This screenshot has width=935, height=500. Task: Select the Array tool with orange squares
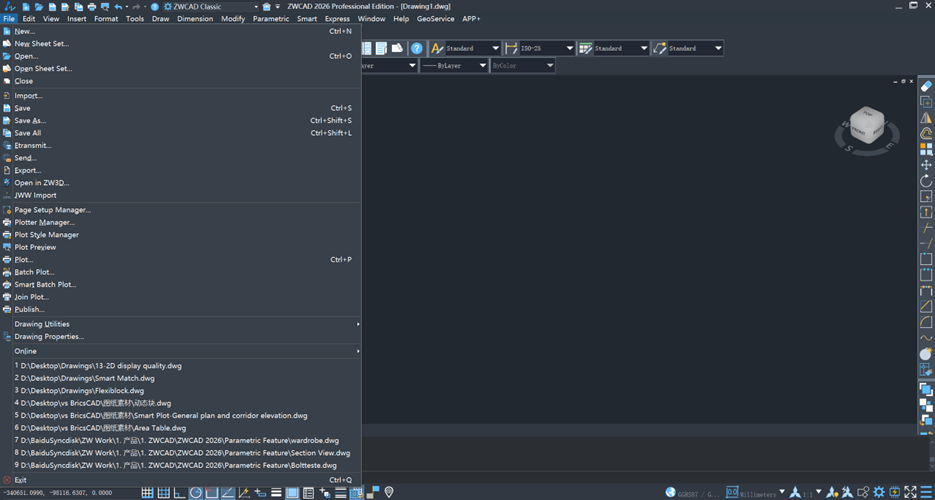[926, 149]
